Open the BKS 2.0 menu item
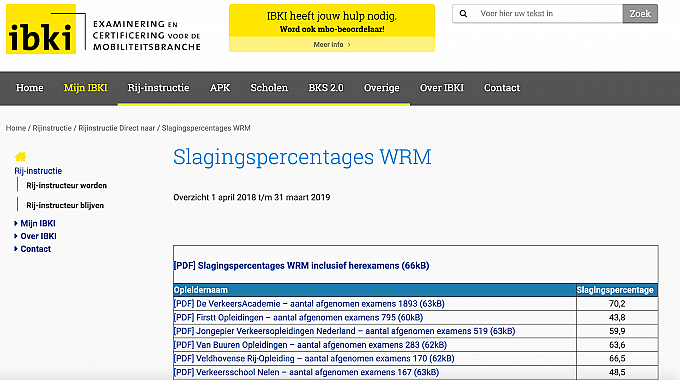The height and width of the screenshot is (380, 680). click(x=326, y=88)
